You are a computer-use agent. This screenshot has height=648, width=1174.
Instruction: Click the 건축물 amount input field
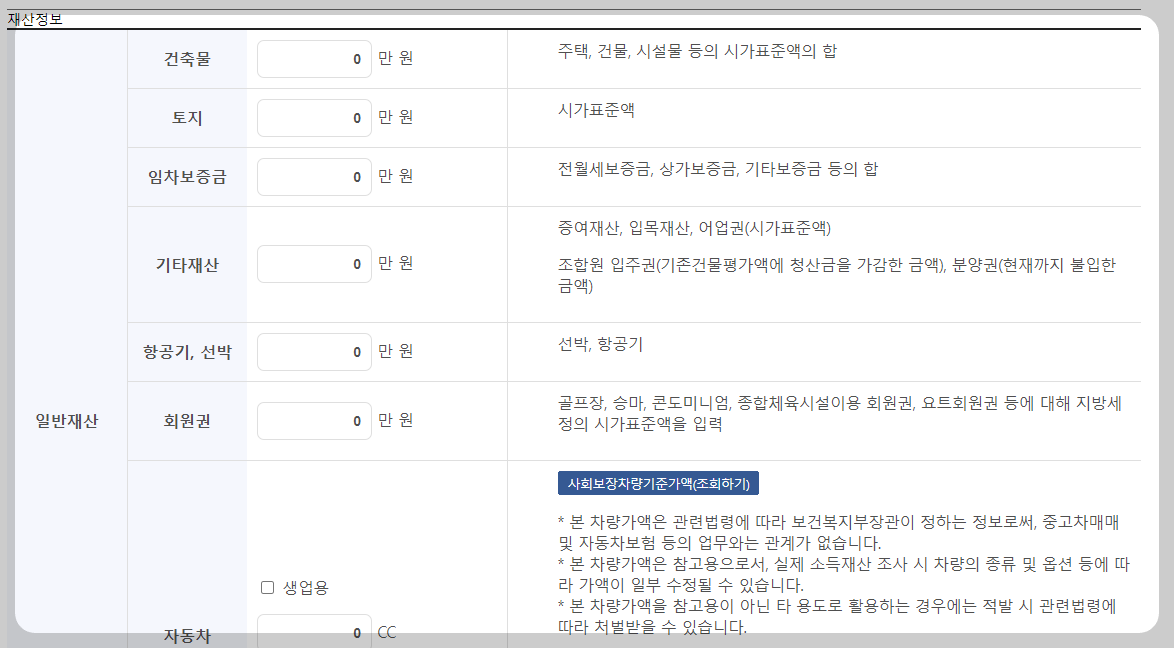(314, 58)
